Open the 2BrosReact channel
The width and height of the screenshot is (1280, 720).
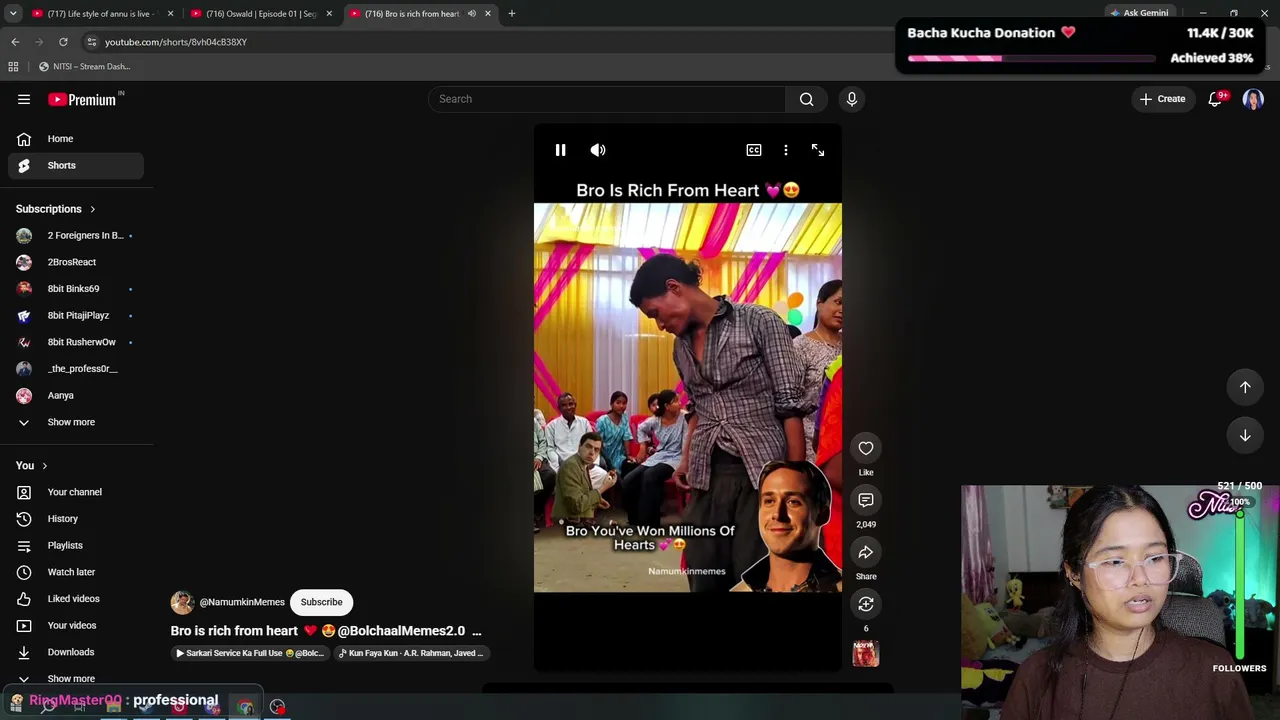[76, 262]
